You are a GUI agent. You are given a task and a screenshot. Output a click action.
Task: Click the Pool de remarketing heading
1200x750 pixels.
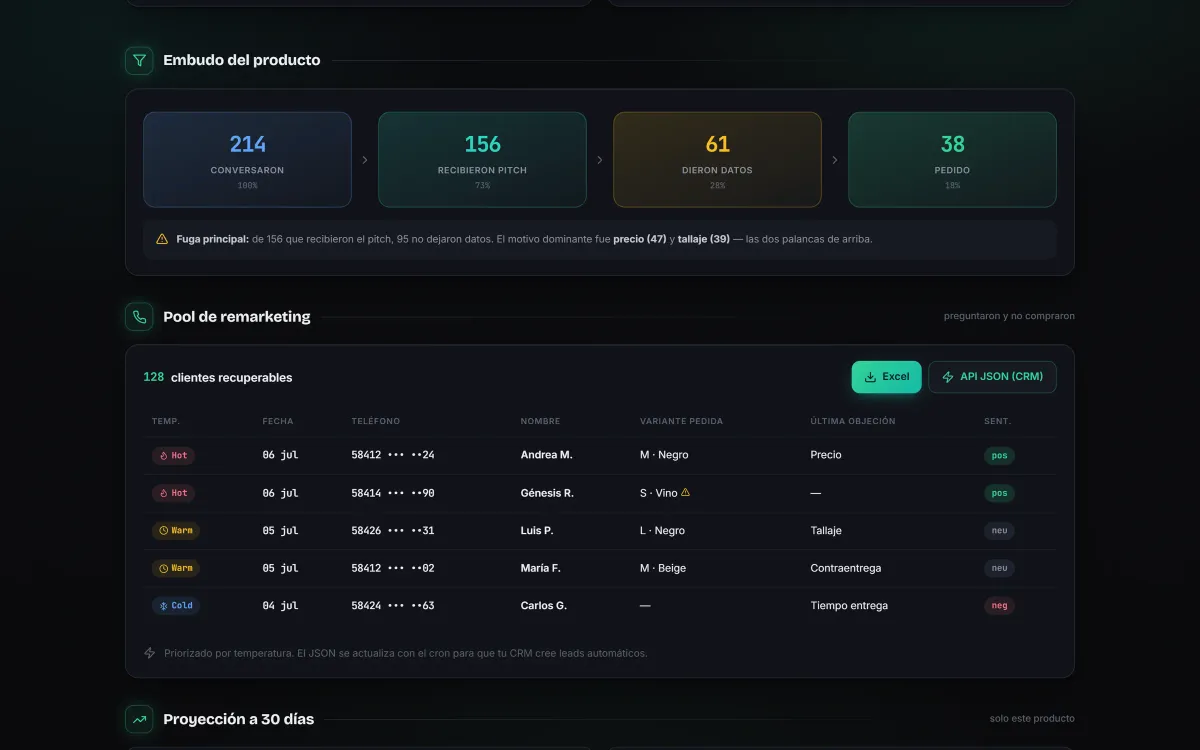click(237, 317)
